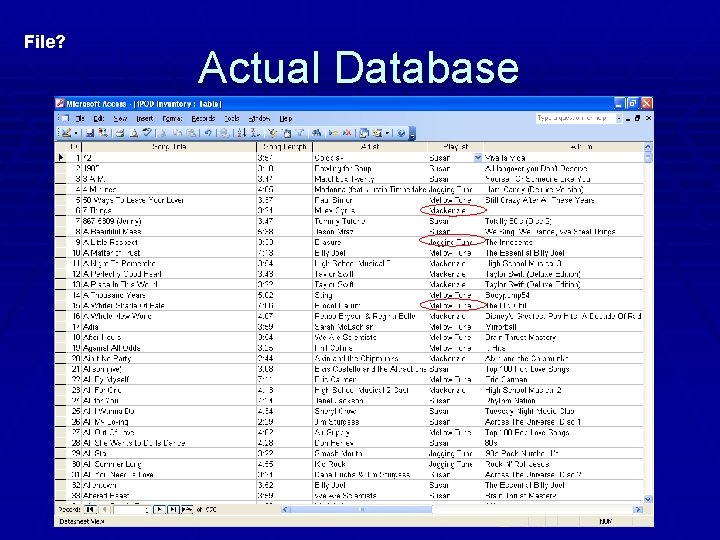Expand the New Object dropdown arrow
Screen dimensions: 720x540
click(388, 133)
